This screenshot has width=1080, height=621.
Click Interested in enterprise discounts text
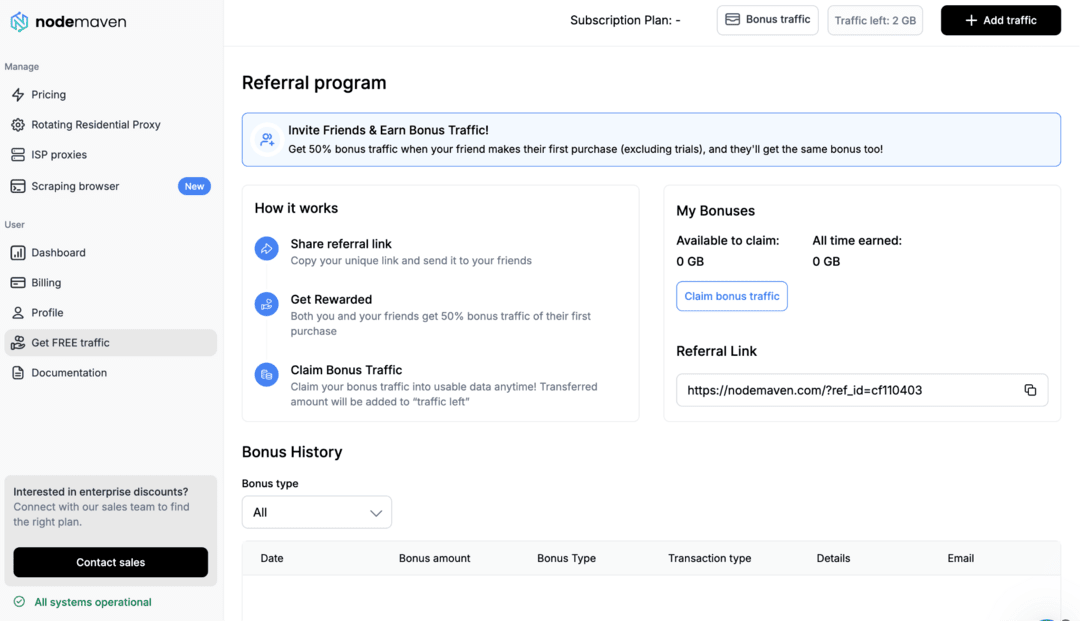[101, 492]
